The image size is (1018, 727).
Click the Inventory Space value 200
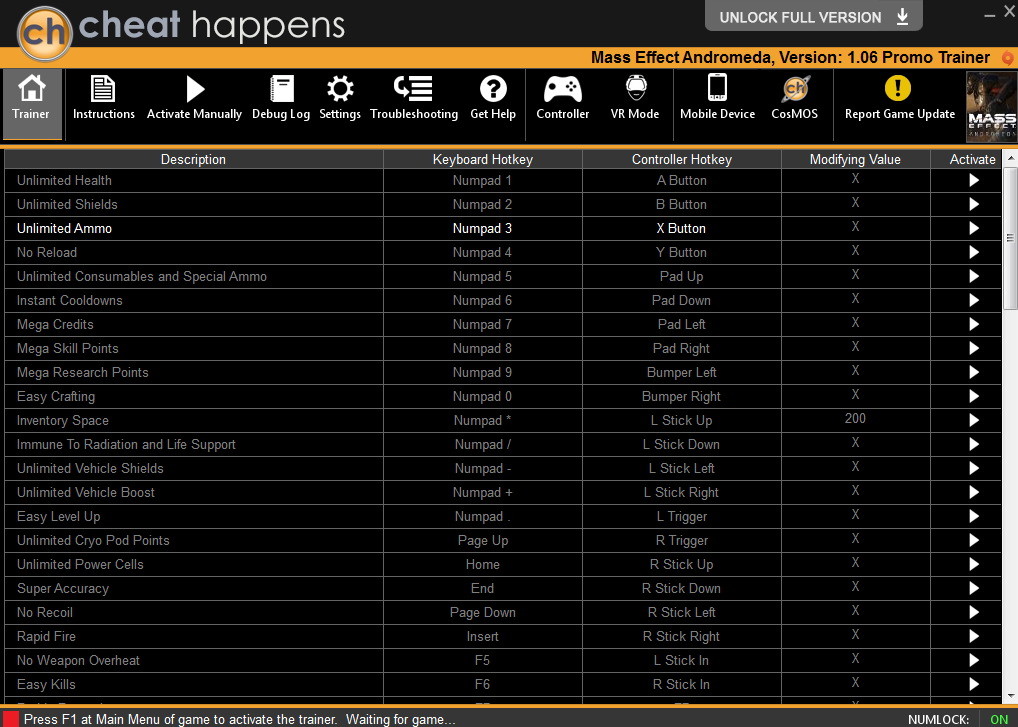click(855, 419)
